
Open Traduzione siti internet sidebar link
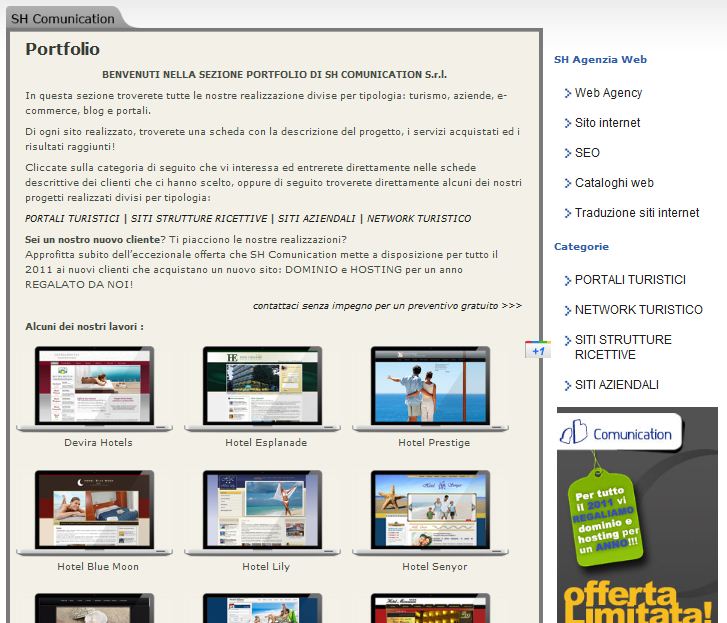coord(636,213)
